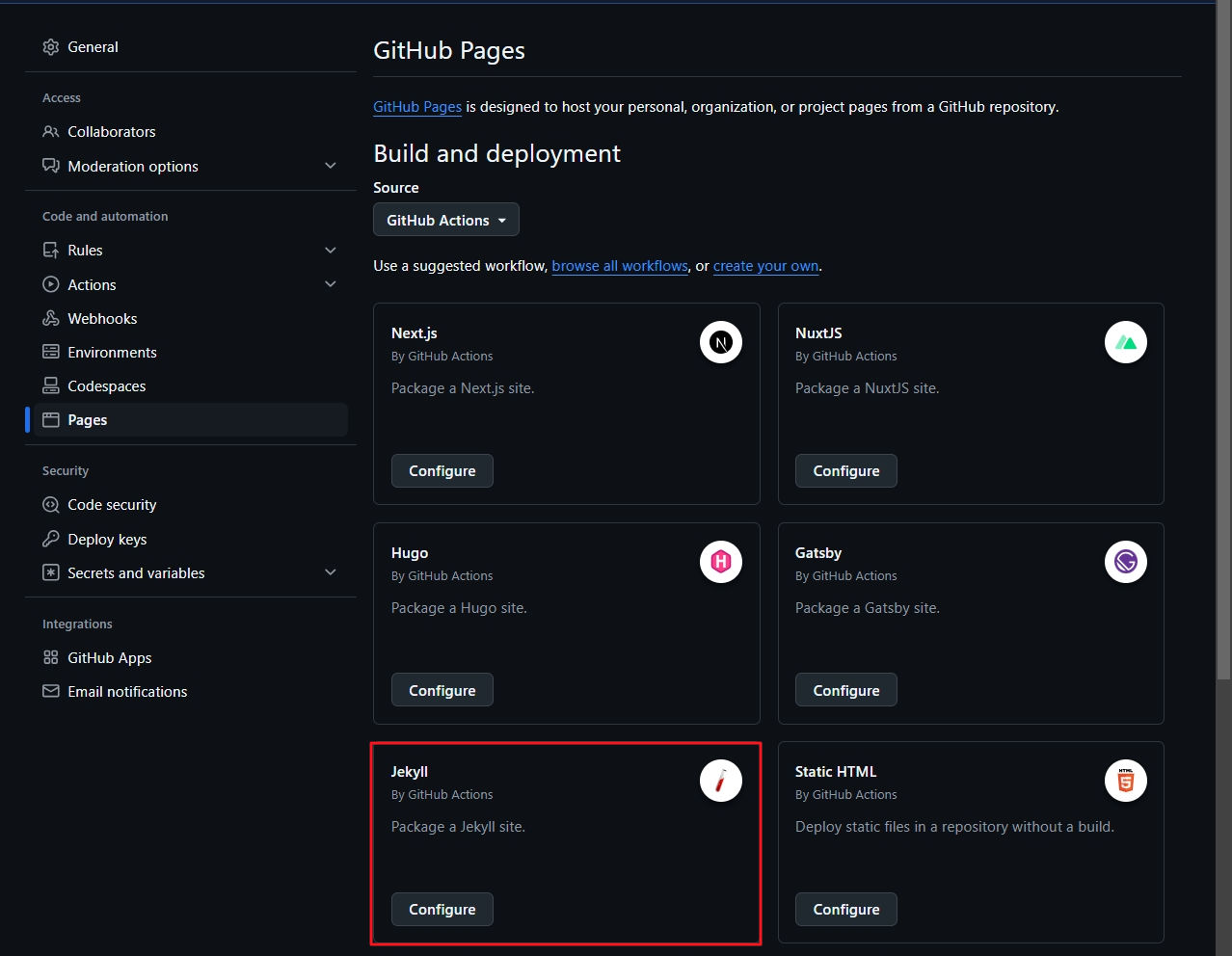The width and height of the screenshot is (1232, 956).
Task: Click the Deploy keys key icon
Action: pyautogui.click(x=51, y=540)
